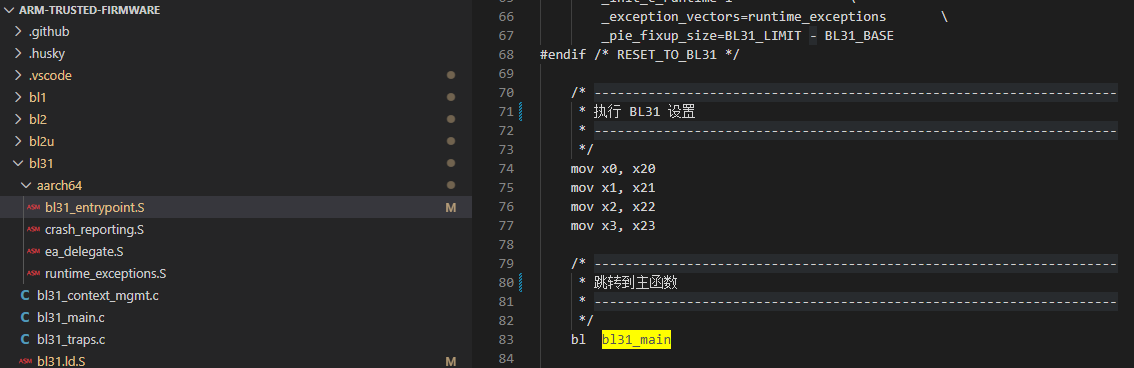The height and width of the screenshot is (368, 1134).
Task: Click 'mov x3, x23' code line
Action: pyautogui.click(x=613, y=226)
